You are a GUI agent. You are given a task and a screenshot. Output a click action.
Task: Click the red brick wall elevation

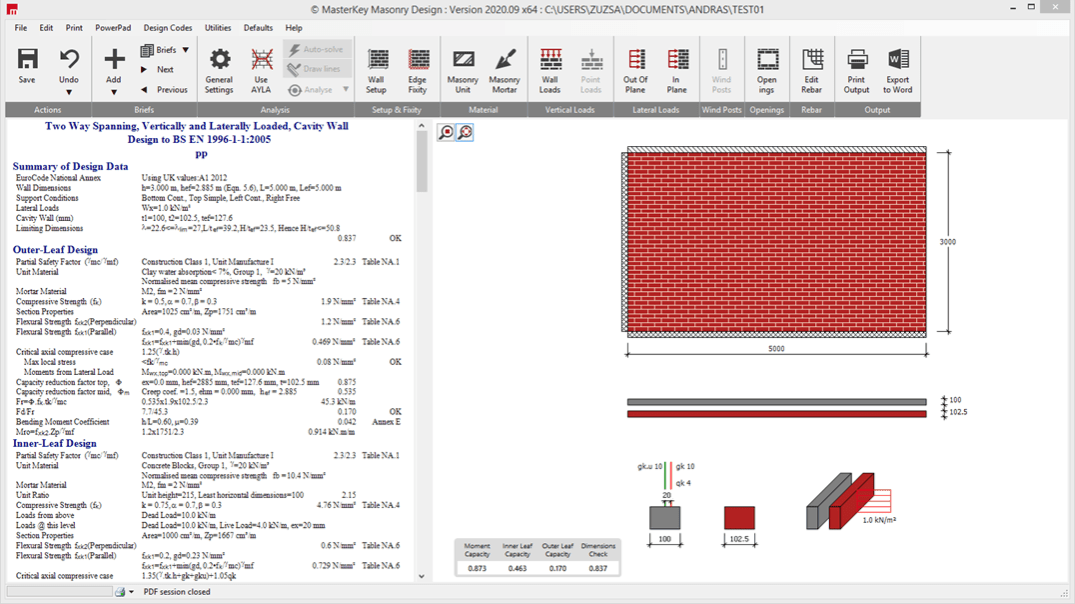point(777,242)
